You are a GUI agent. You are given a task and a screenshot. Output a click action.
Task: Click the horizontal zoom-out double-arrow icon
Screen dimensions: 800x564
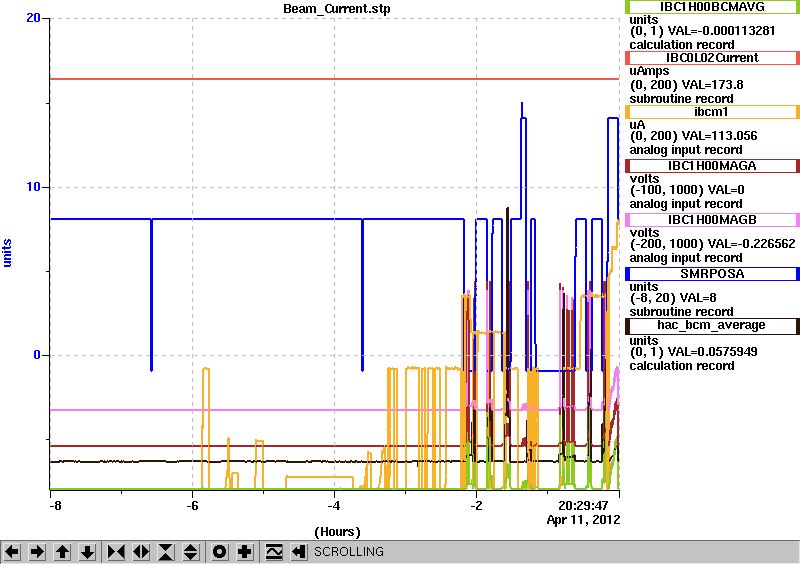pos(141,552)
